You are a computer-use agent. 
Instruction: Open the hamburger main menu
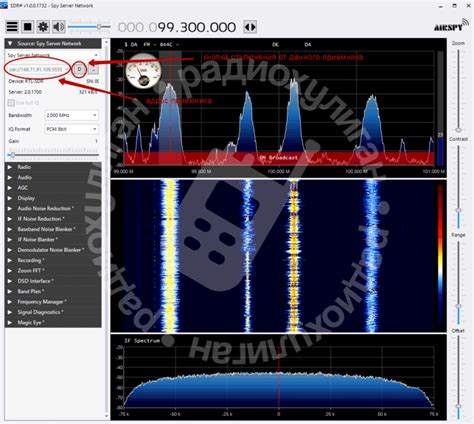(12, 27)
